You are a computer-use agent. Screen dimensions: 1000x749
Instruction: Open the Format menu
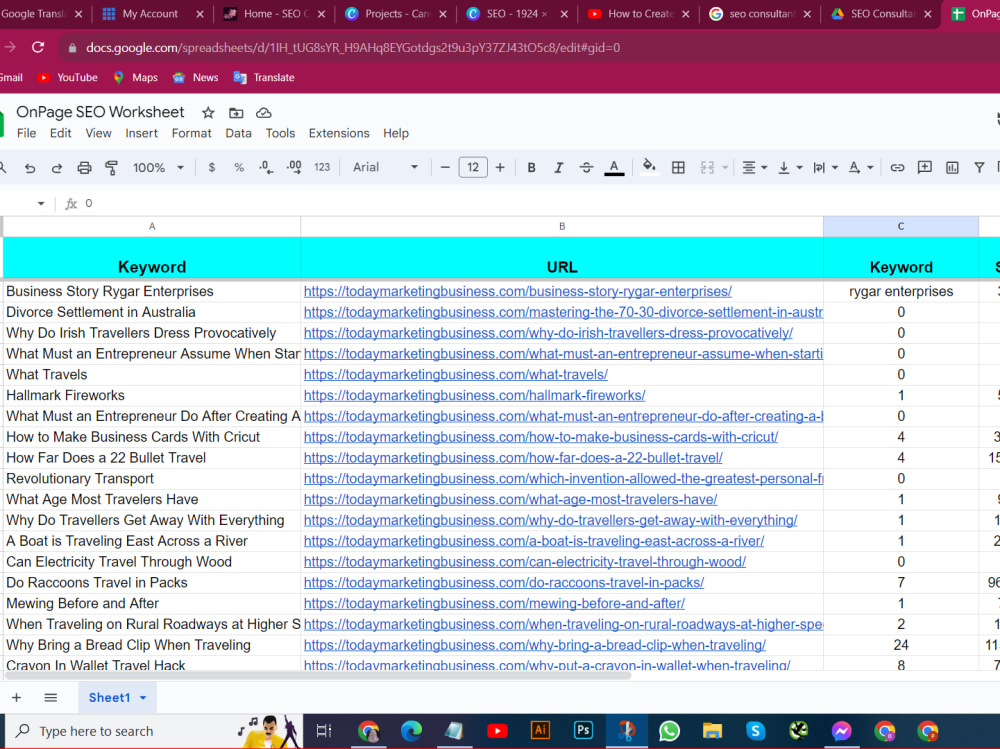click(x=191, y=133)
